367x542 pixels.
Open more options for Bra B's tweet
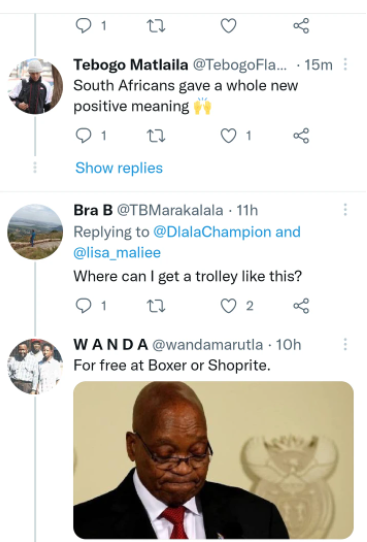pyautogui.click(x=345, y=209)
